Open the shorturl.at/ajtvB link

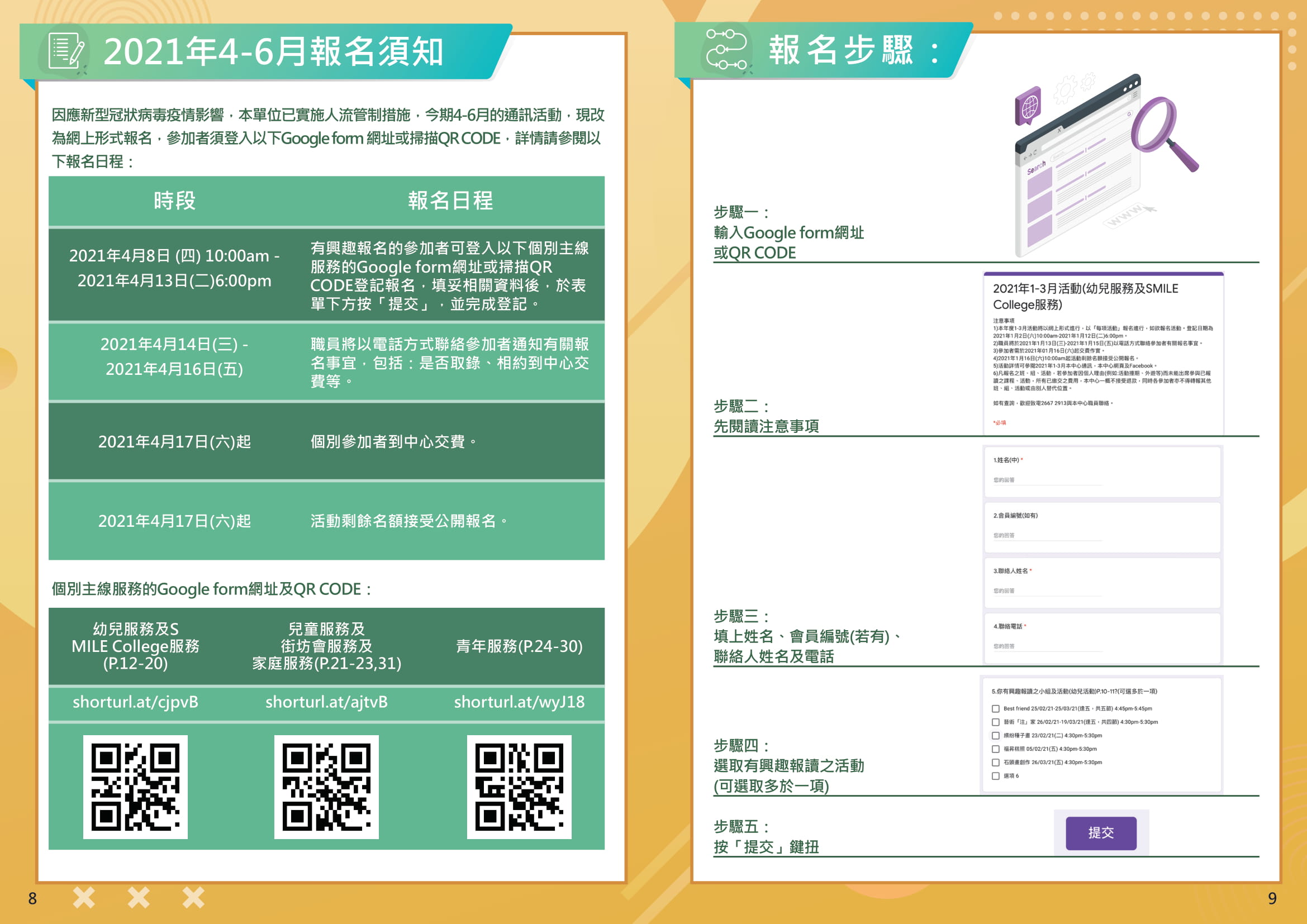tap(326, 702)
